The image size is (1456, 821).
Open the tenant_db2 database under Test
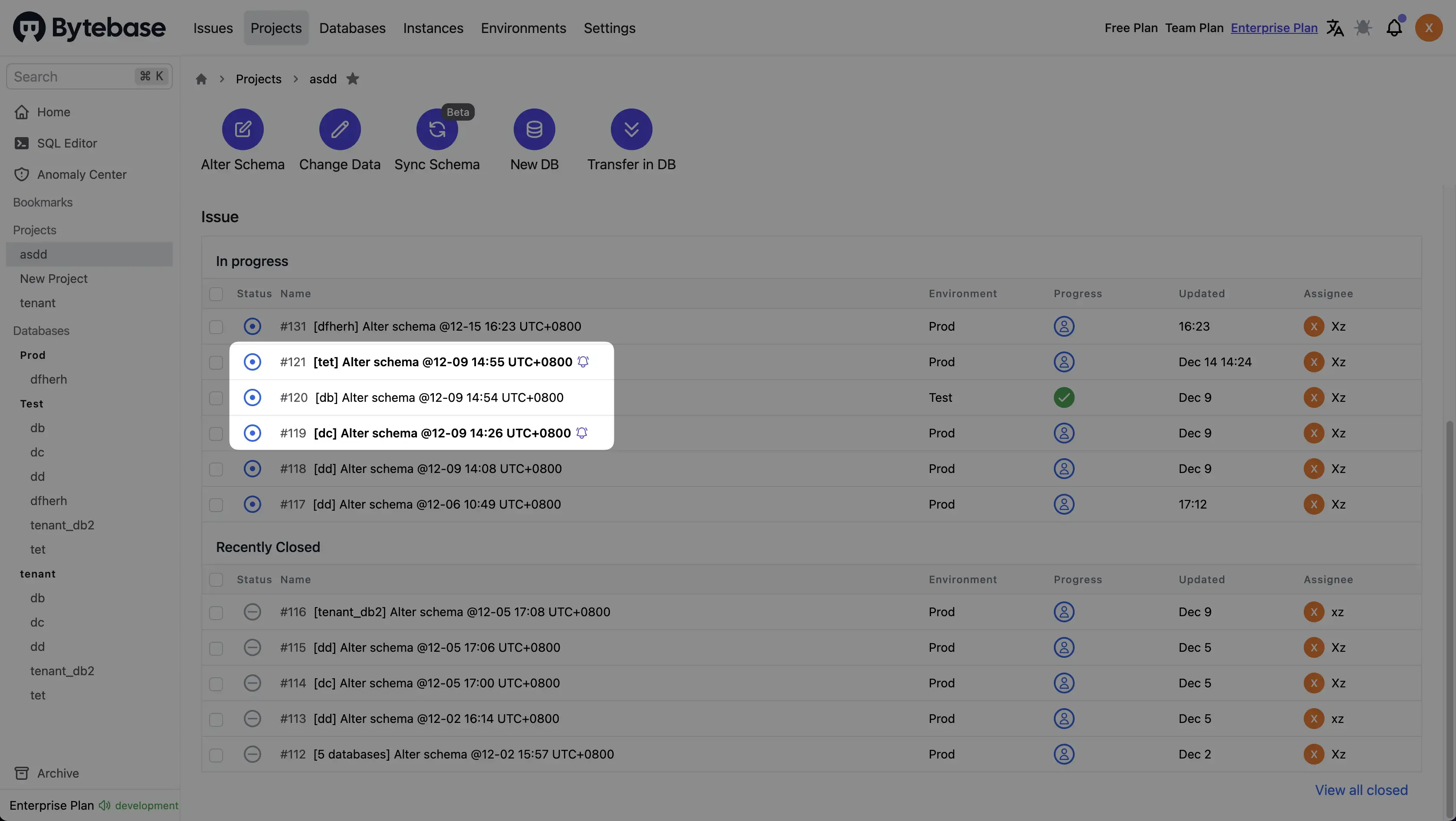pyautogui.click(x=62, y=525)
